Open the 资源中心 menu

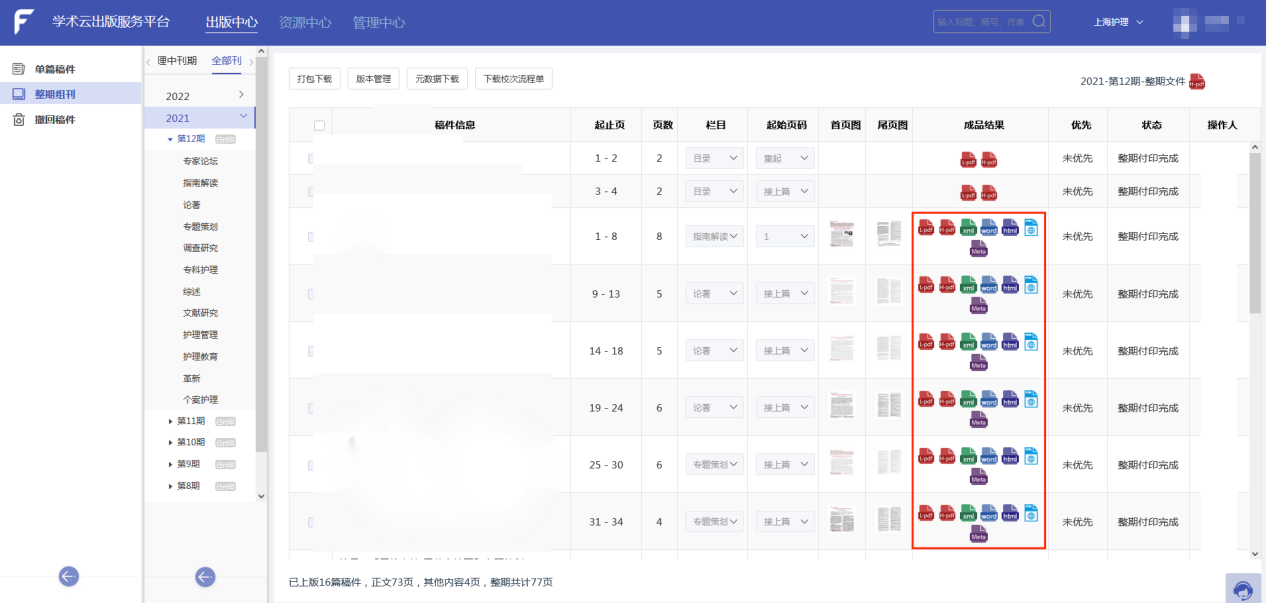(x=305, y=20)
